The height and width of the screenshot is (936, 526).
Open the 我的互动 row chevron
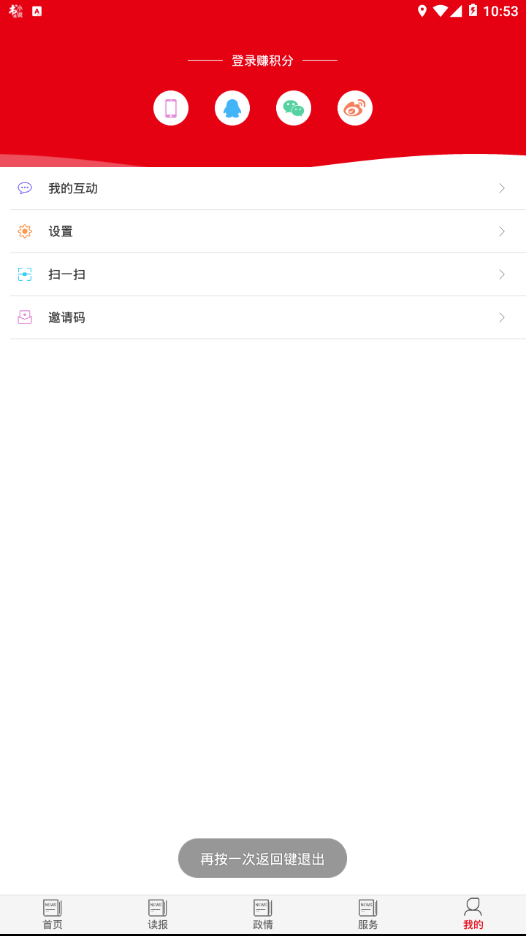click(x=502, y=188)
